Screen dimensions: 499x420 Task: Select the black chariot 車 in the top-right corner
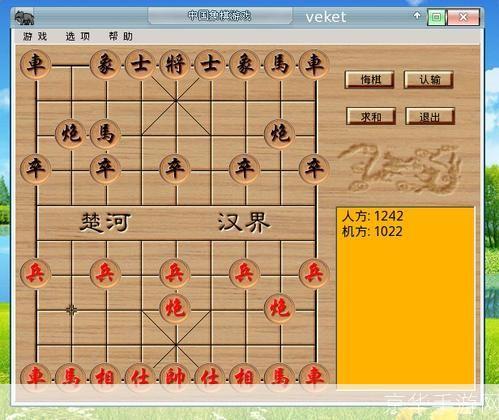(314, 64)
